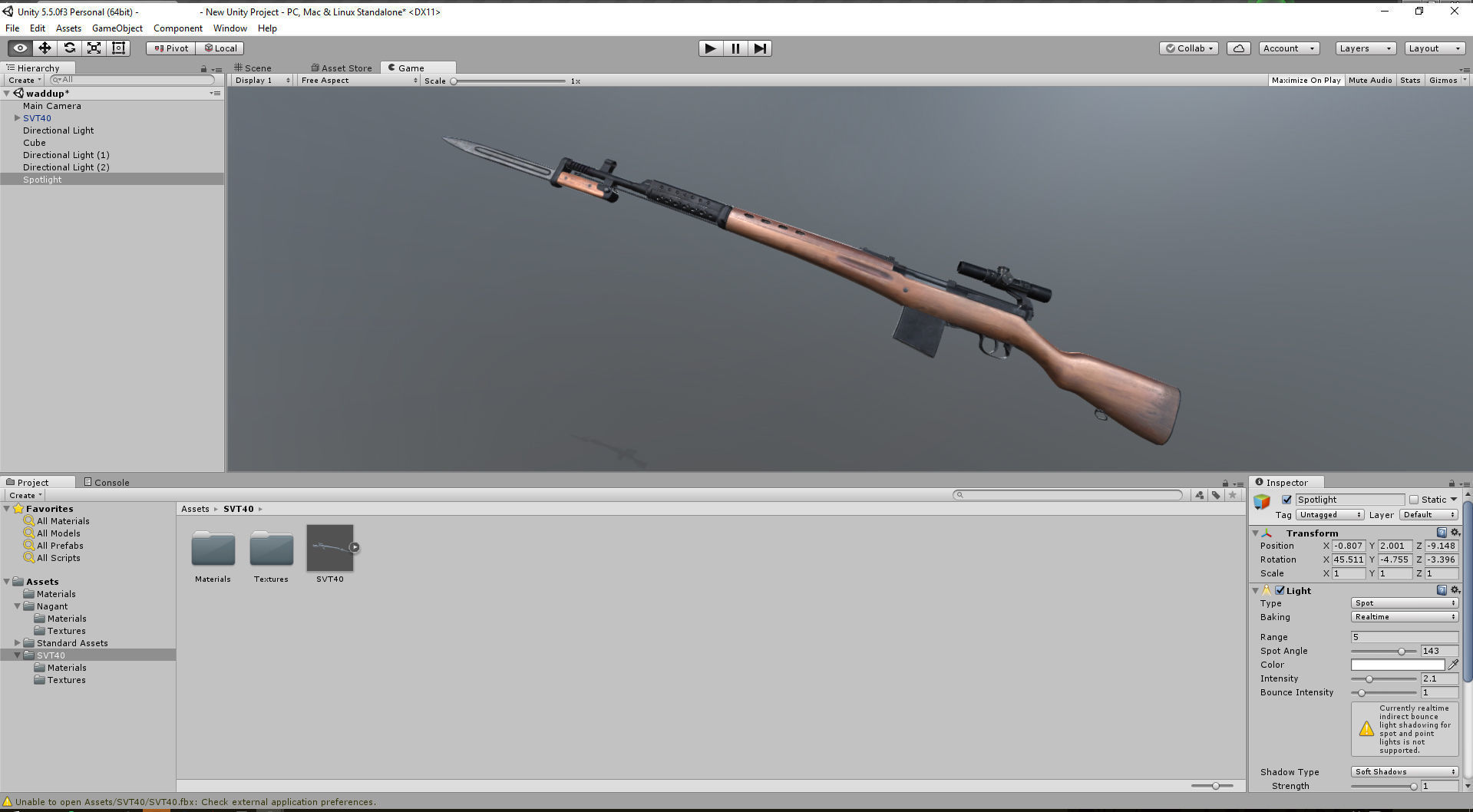Toggle Local/Global handle rotation
Image resolution: width=1473 pixels, height=812 pixels.
220,48
